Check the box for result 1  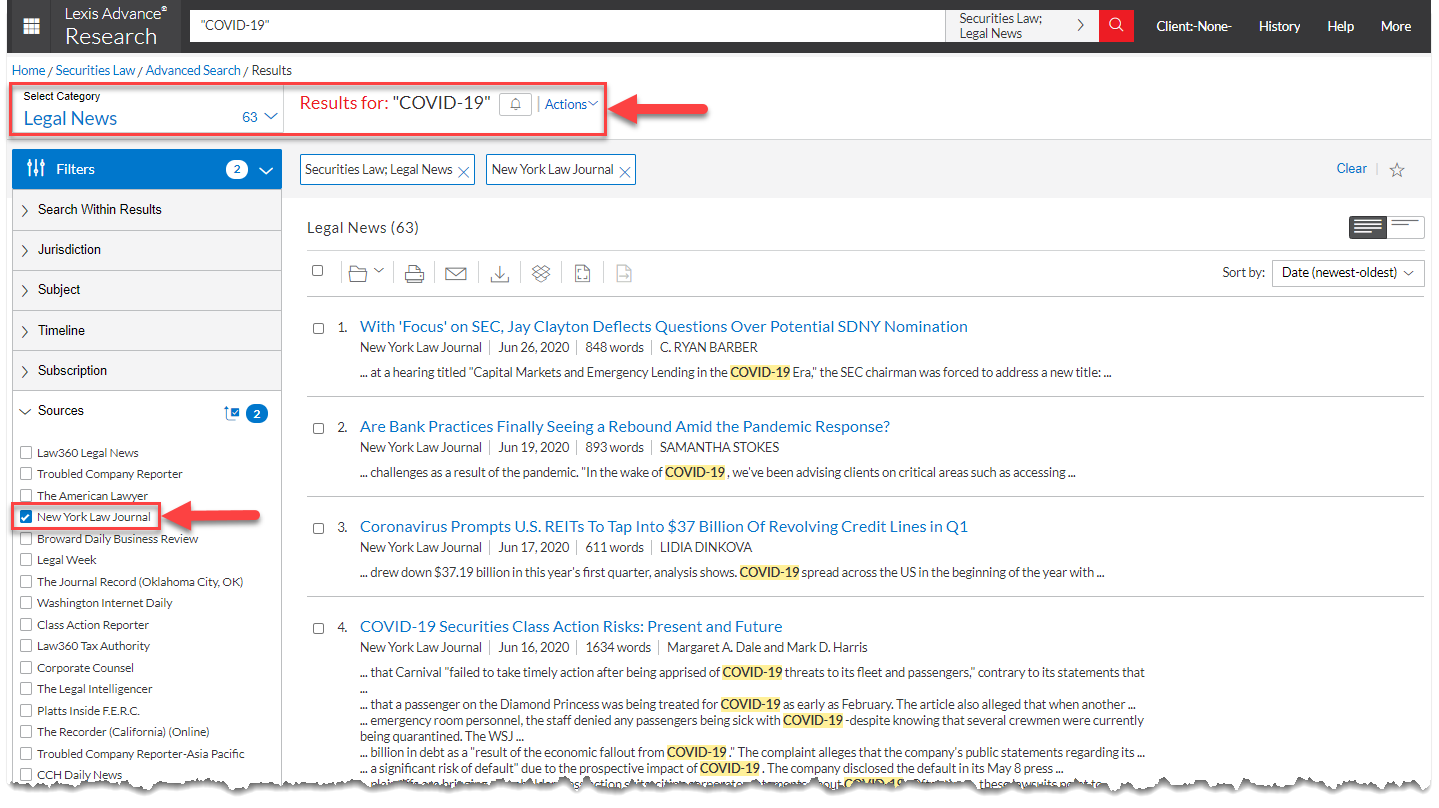click(x=318, y=328)
